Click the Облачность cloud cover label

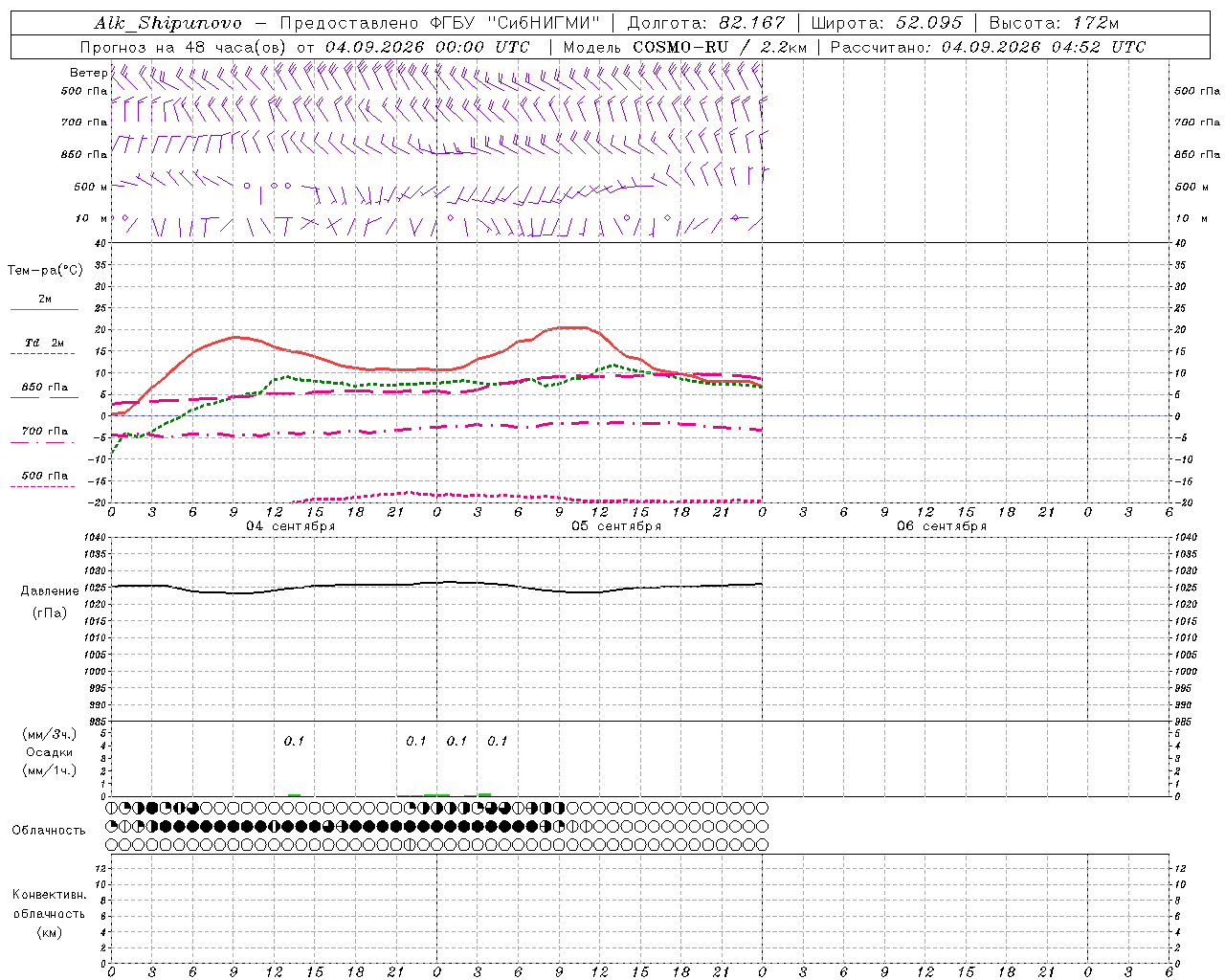pos(49,830)
